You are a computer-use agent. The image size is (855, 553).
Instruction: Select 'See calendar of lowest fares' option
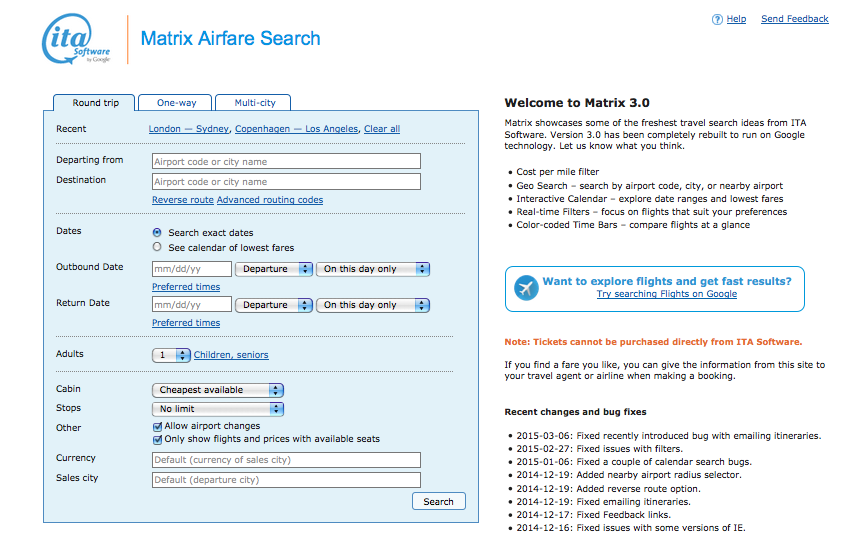pyautogui.click(x=157, y=247)
